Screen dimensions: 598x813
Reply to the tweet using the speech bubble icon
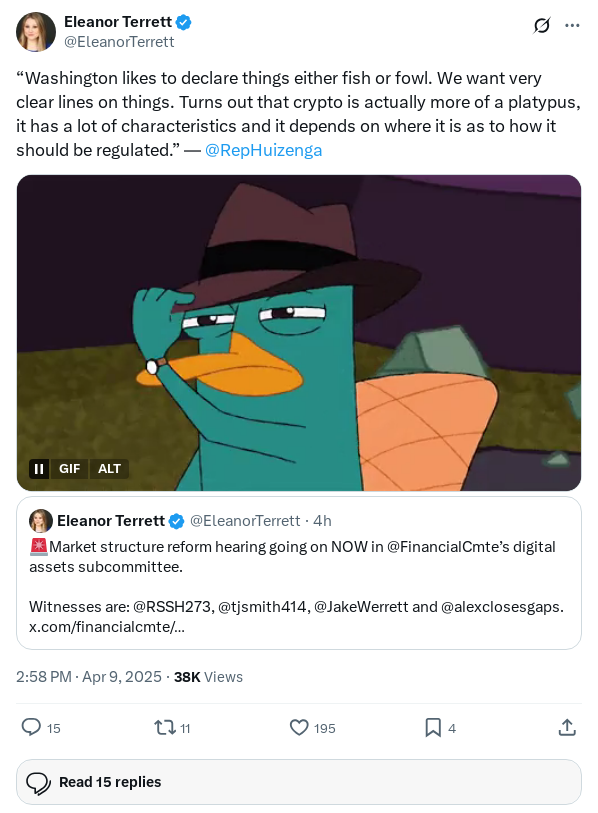click(31, 728)
